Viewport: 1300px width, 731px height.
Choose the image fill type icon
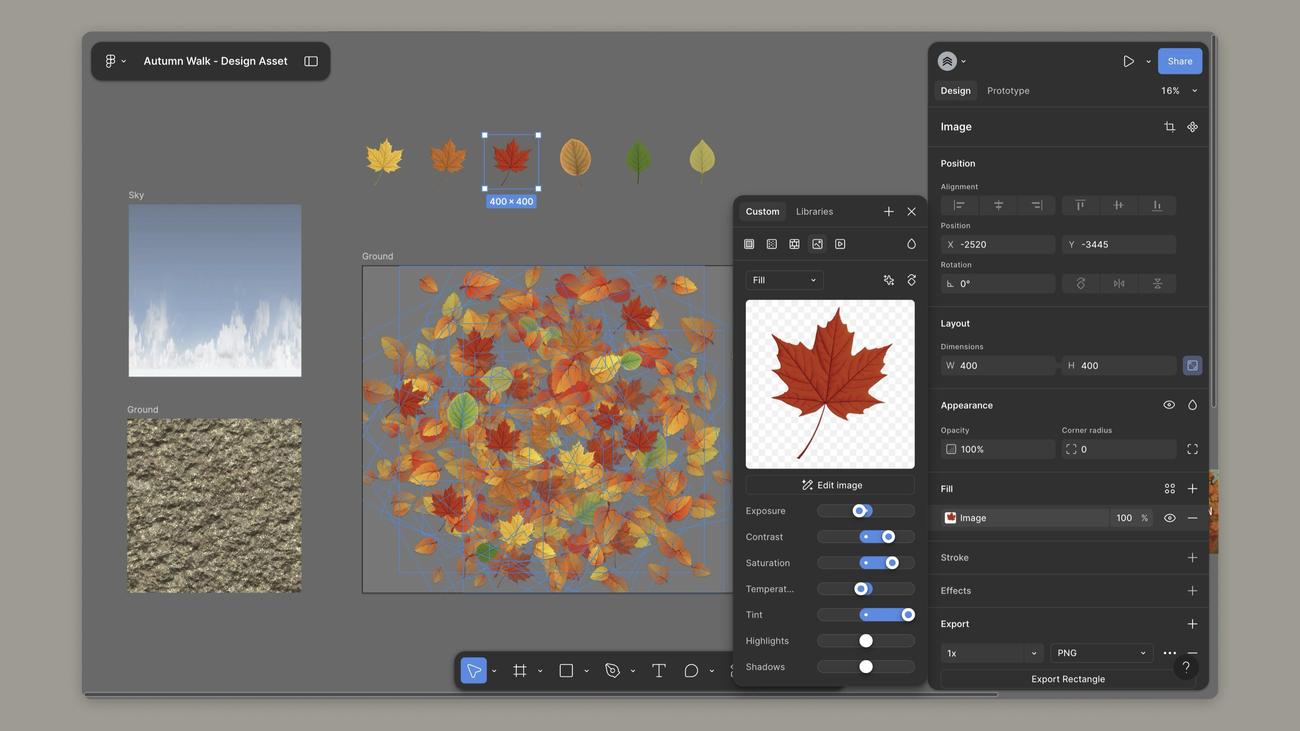[817, 244]
